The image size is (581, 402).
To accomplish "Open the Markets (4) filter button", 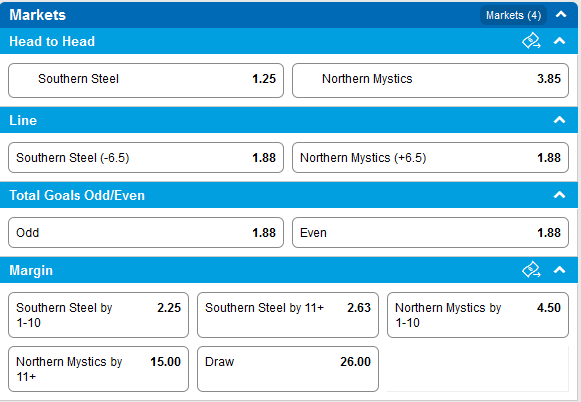I will pos(514,15).
